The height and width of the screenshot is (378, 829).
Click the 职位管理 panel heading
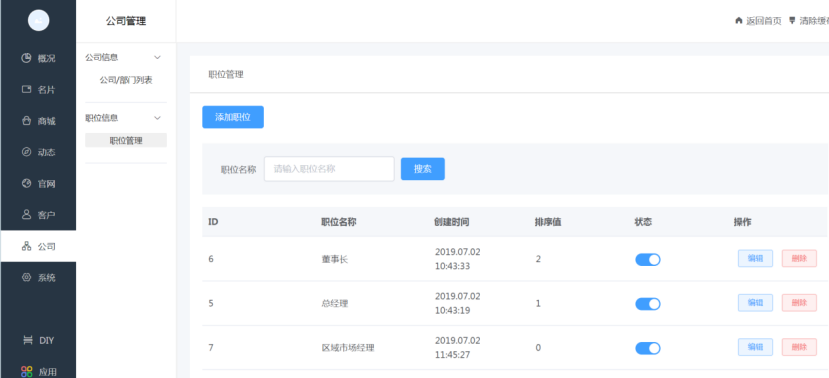226,75
